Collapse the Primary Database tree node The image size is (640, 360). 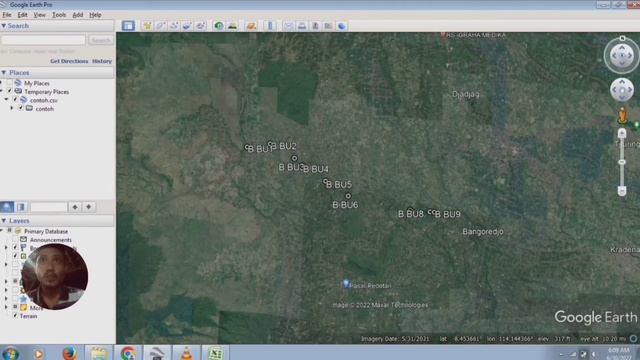tap(1, 231)
